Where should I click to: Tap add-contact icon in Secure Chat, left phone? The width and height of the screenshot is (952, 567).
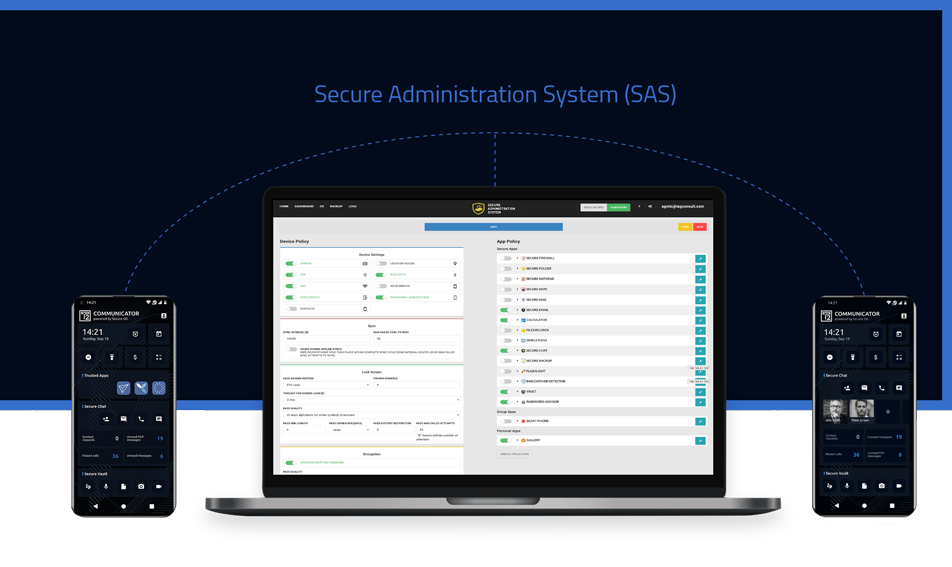(x=106, y=419)
